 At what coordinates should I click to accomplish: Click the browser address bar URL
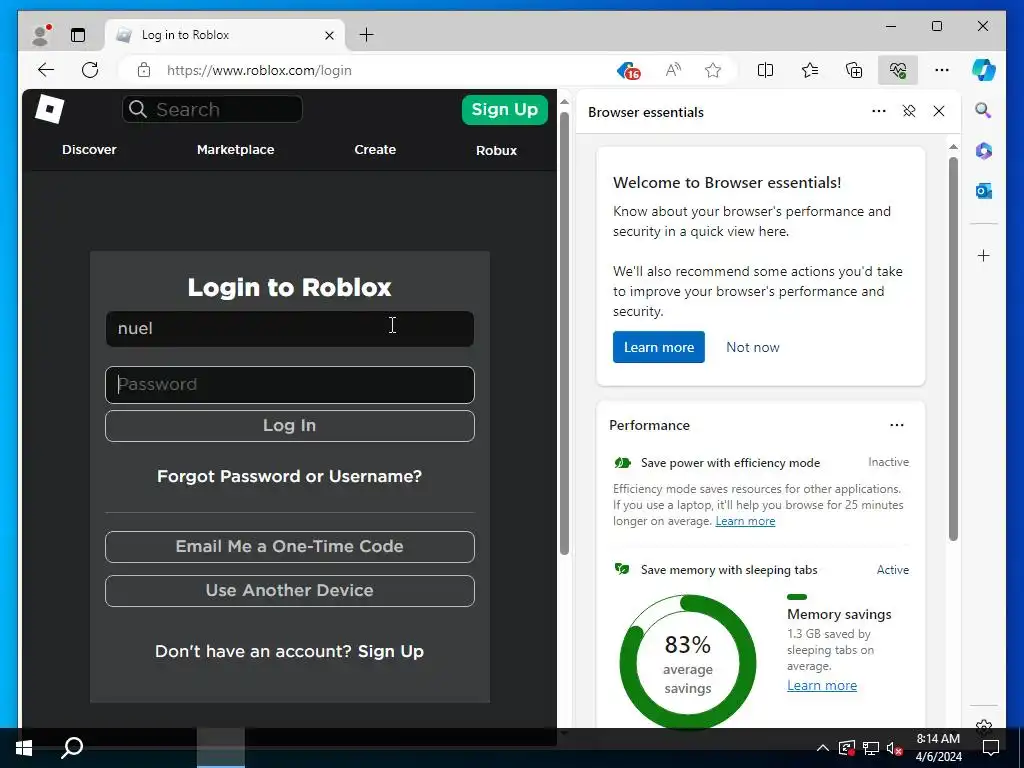(259, 71)
